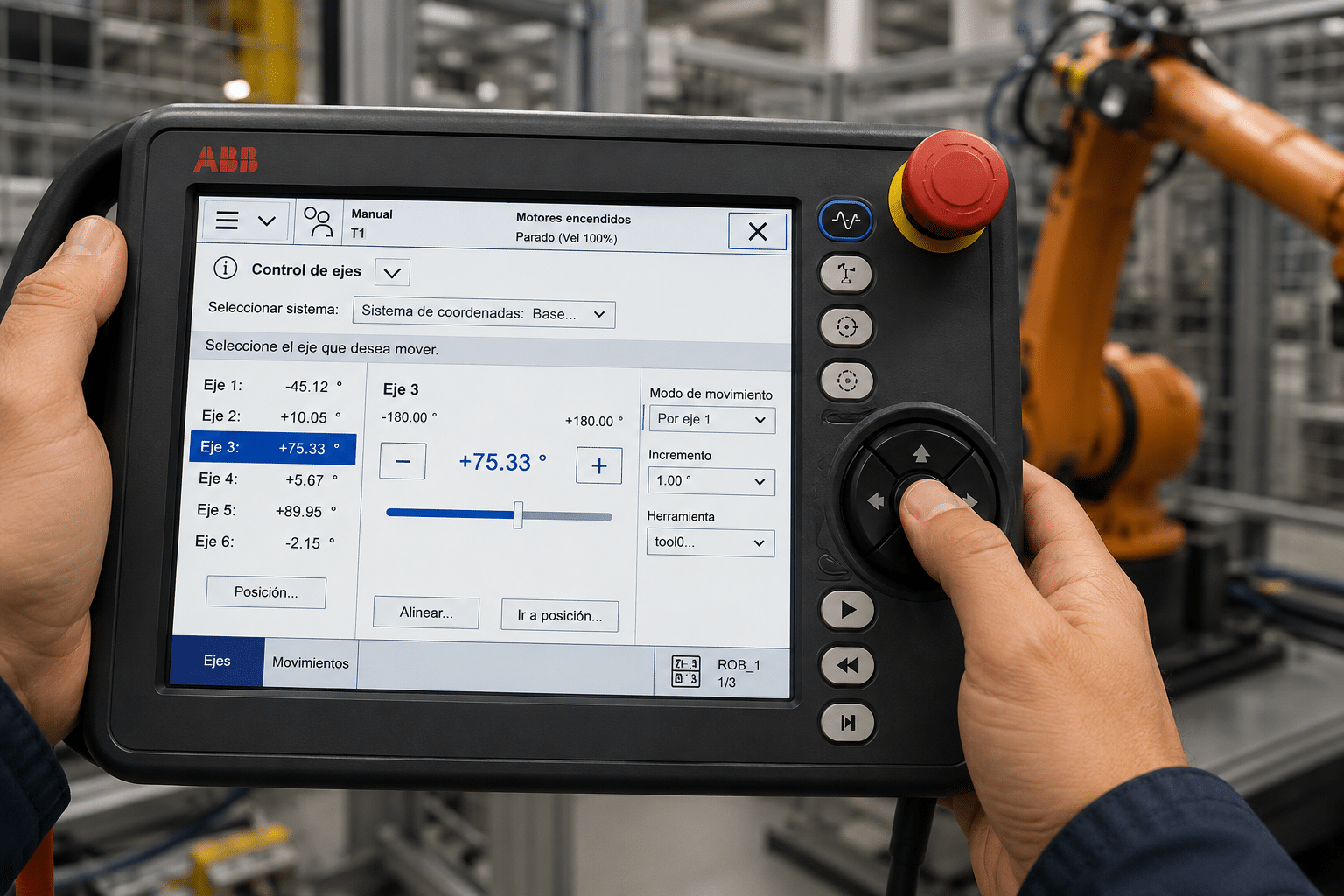Select the Eje 1 row
1344x896 pixels.
[x=272, y=386]
